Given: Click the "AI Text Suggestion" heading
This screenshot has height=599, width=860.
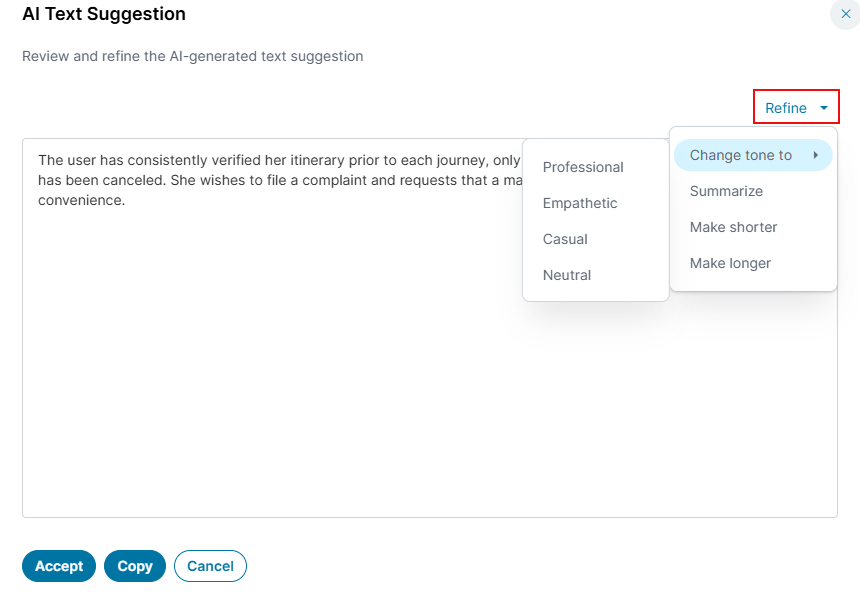Looking at the screenshot, I should [x=104, y=14].
